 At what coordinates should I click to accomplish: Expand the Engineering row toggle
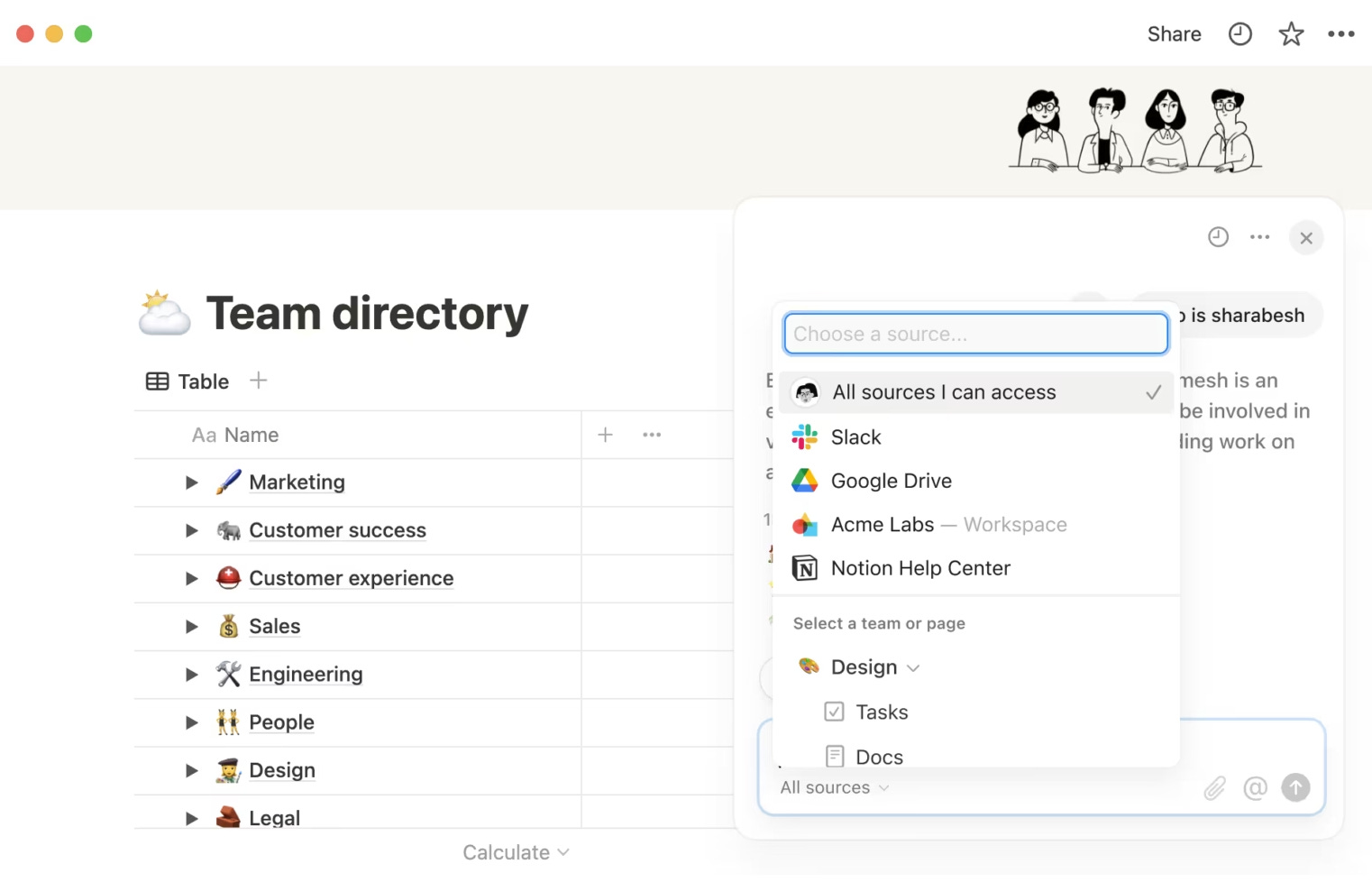(191, 674)
